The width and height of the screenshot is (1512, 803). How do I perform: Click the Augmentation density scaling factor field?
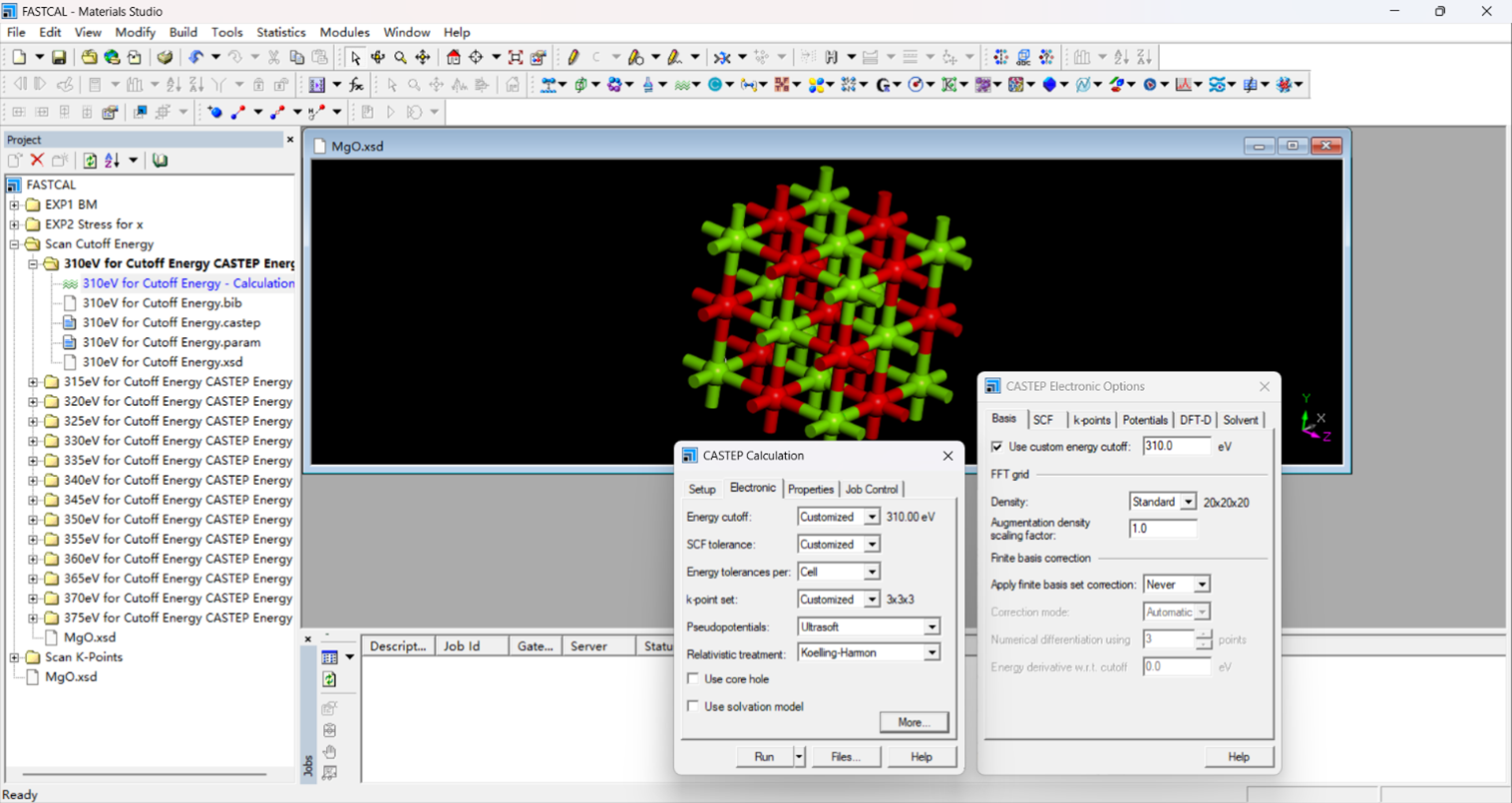click(x=1163, y=529)
